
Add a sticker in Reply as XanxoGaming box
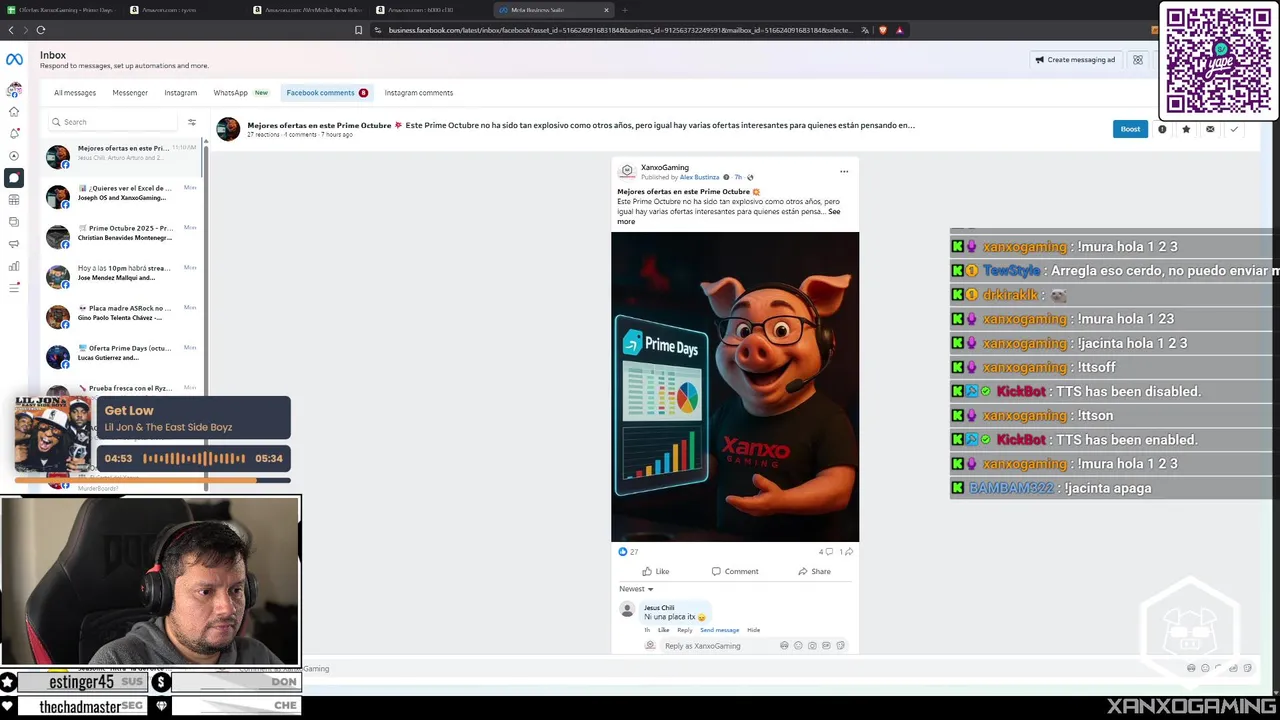point(840,646)
